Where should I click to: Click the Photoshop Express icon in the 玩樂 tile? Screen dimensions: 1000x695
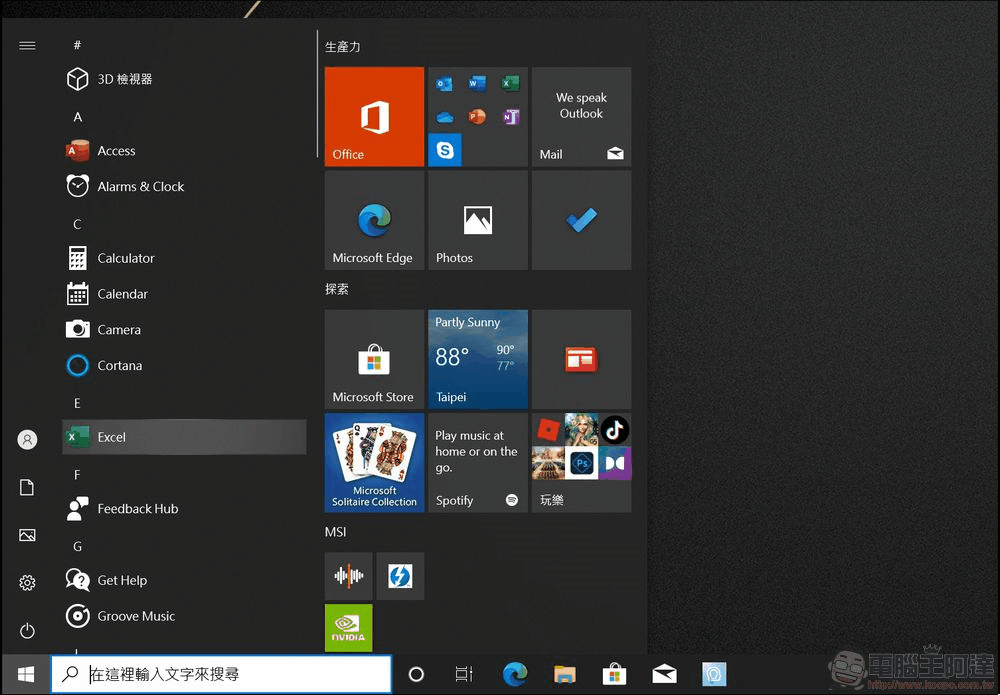pos(582,463)
